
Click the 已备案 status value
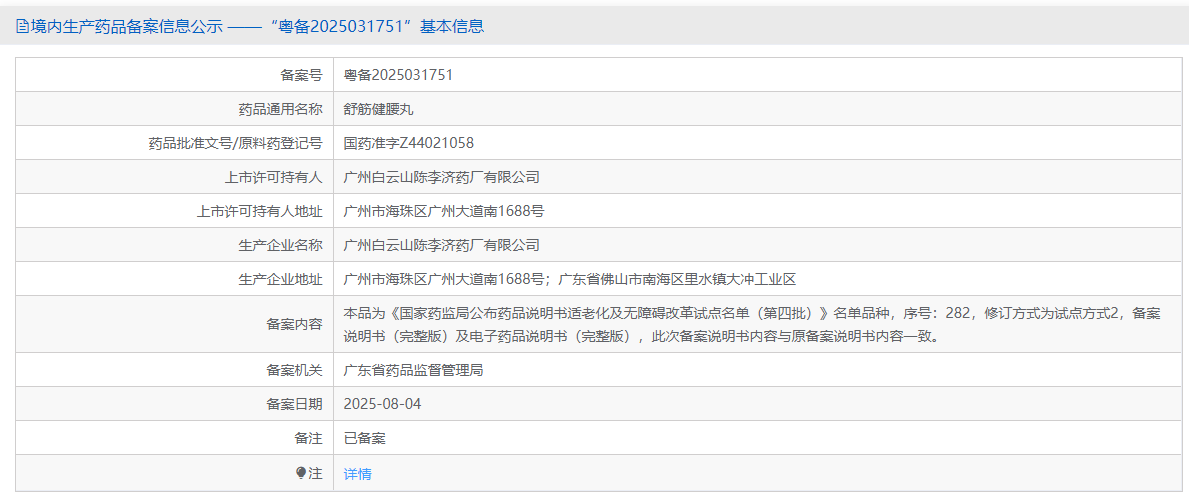[x=364, y=438]
